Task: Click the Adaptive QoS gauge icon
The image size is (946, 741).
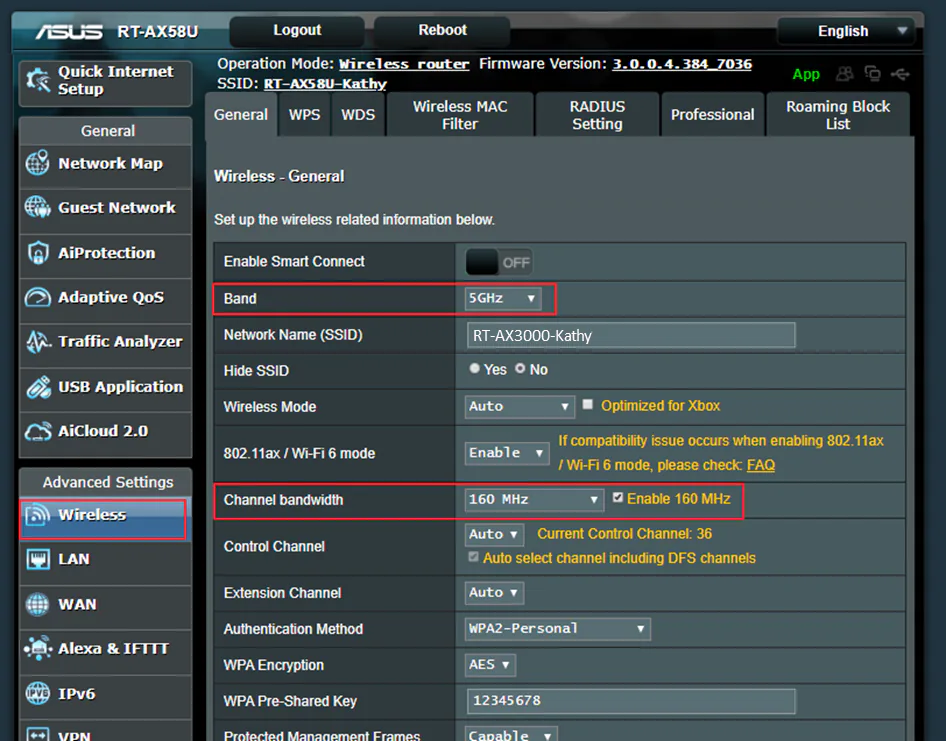Action: pos(37,297)
